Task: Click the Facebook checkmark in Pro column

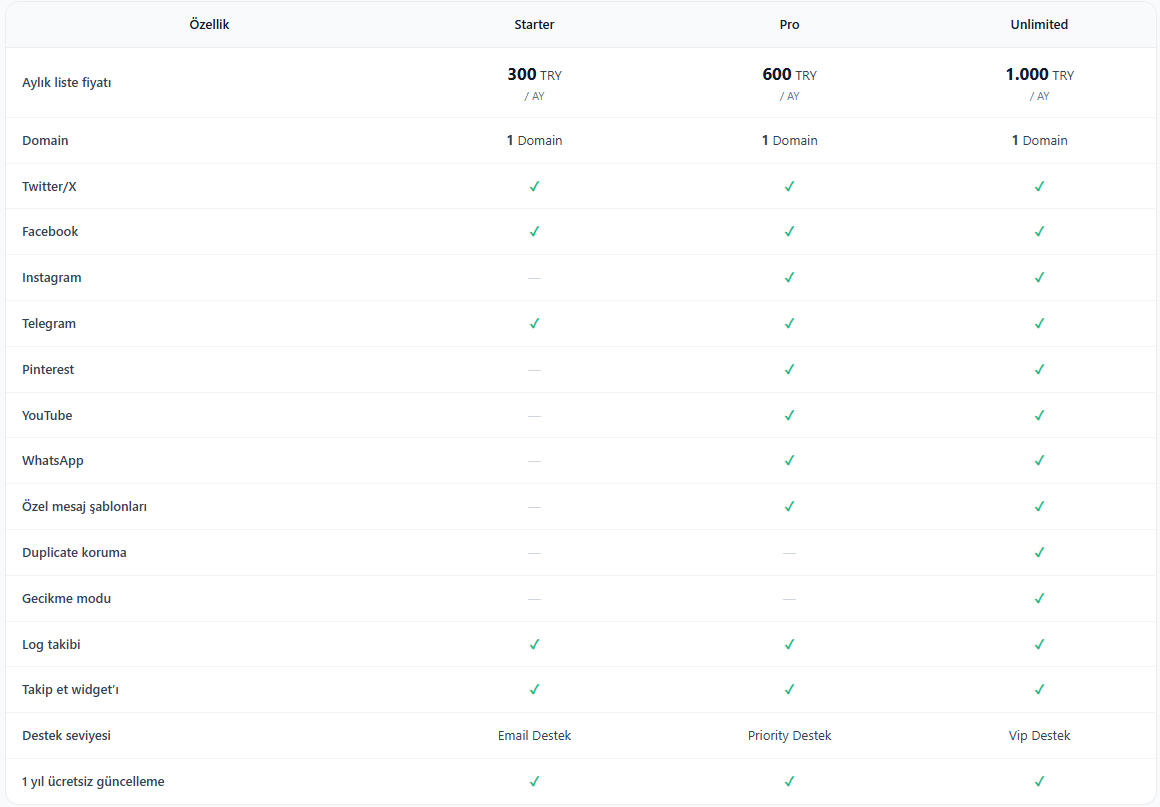Action: tap(789, 232)
